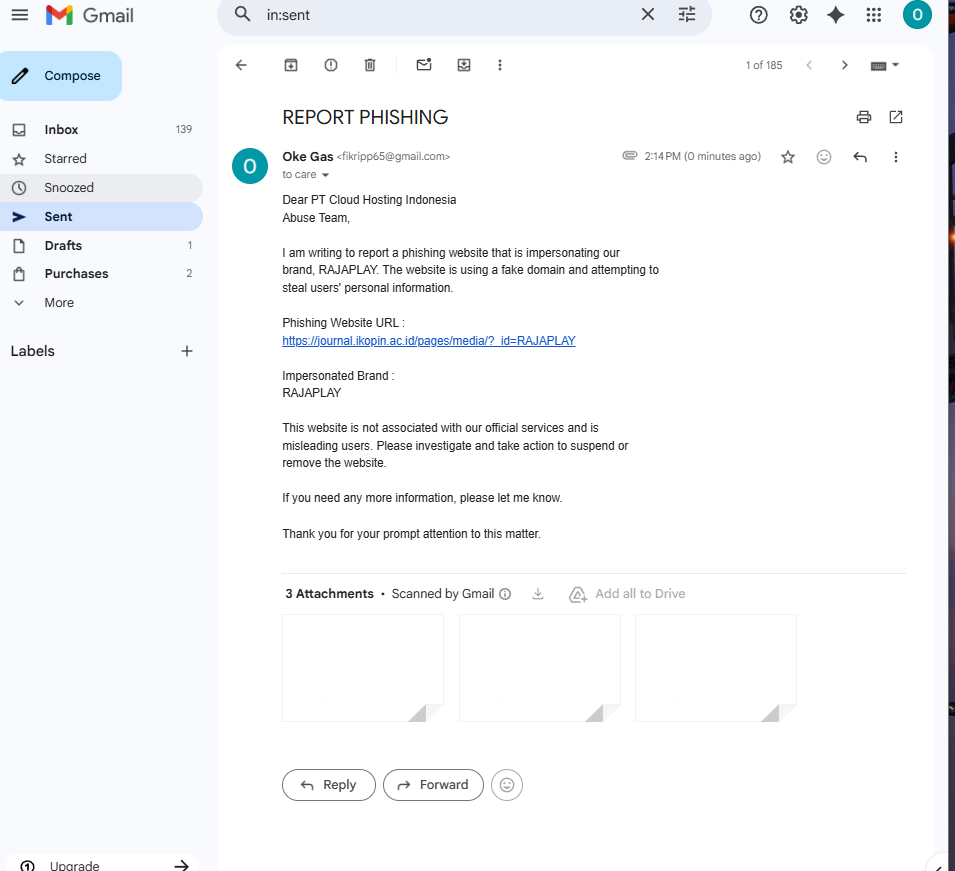Open emoji reaction button beside Forward
Screen dimensions: 955x871
(507, 785)
